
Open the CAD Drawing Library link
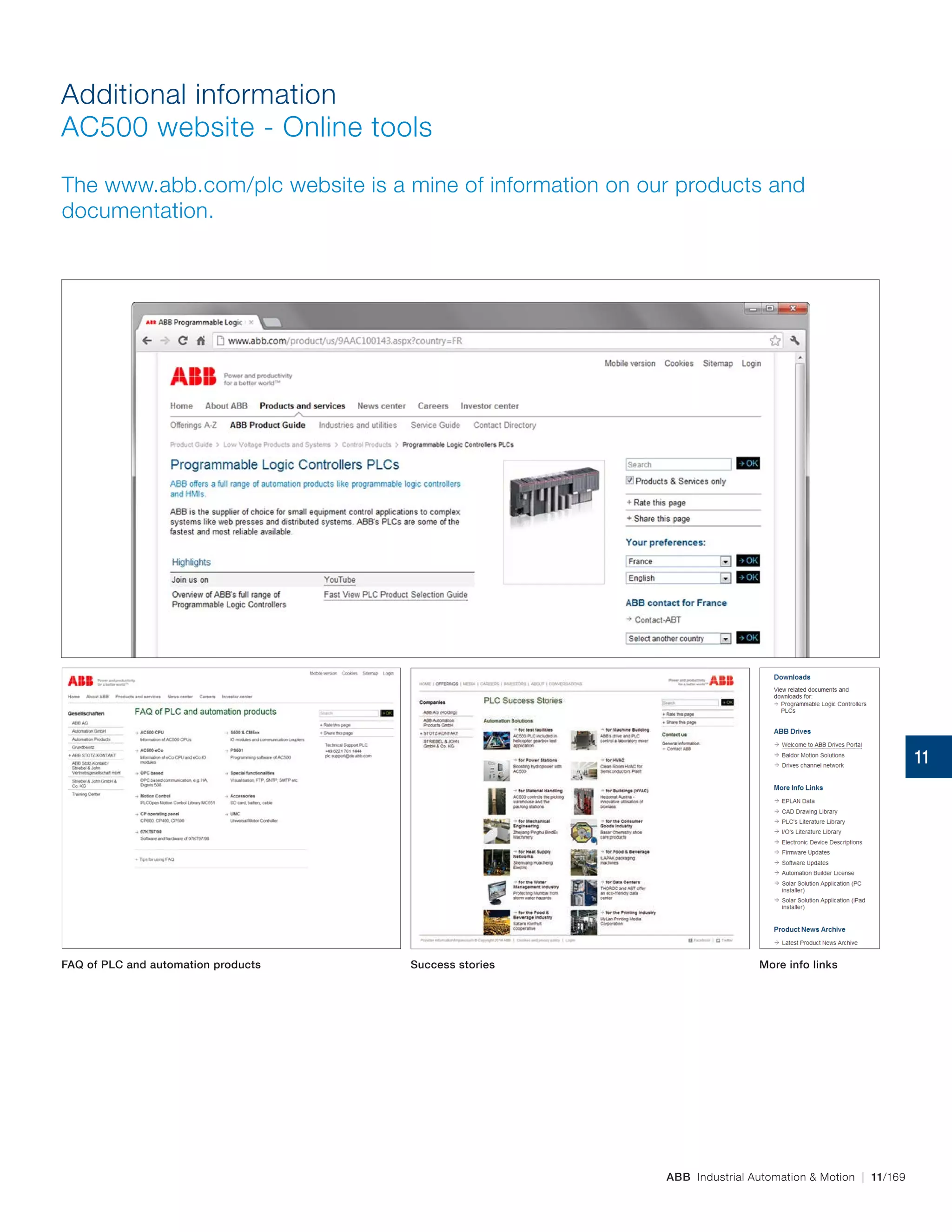809,812
